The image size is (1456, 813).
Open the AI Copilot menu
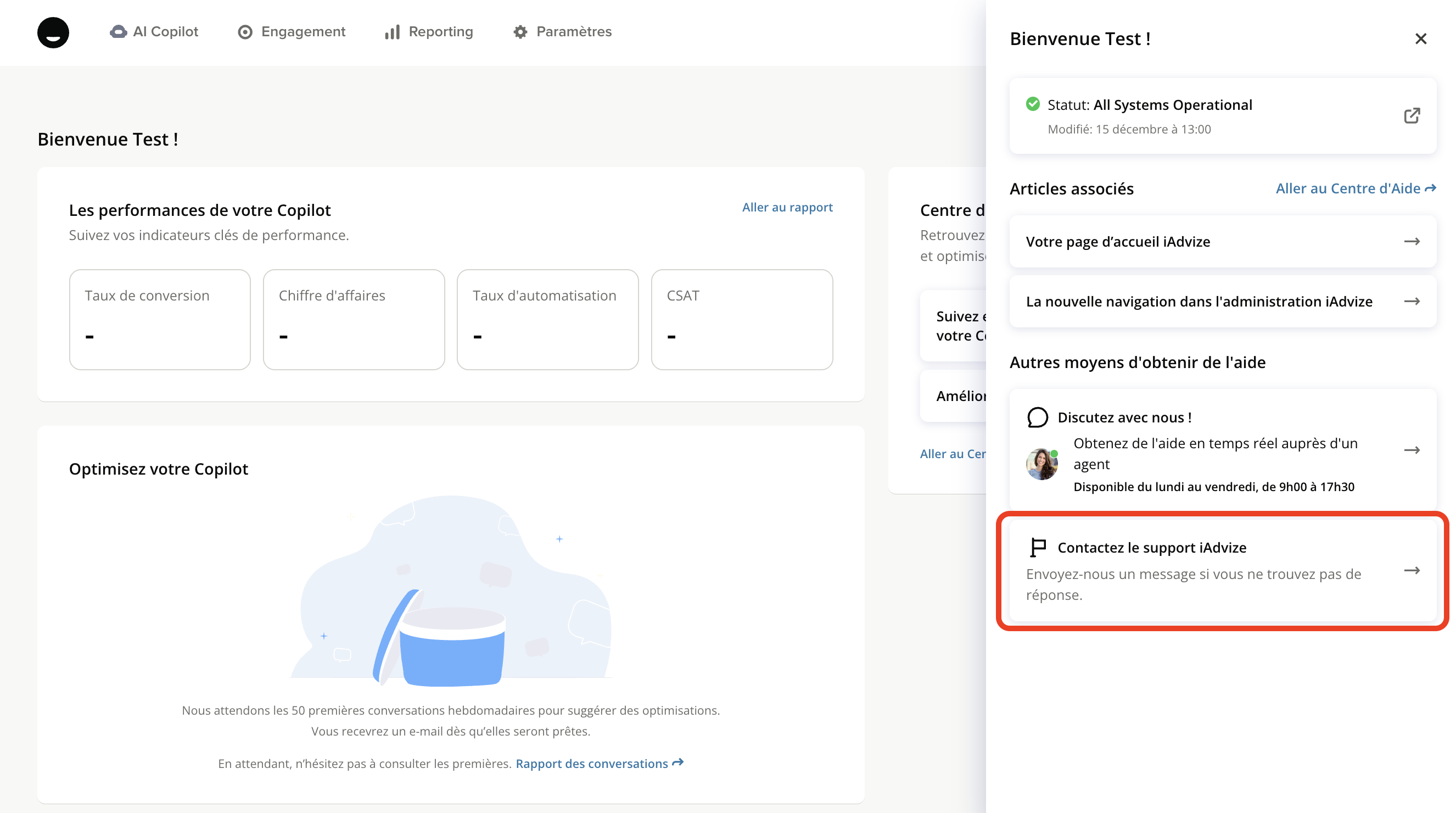tap(154, 32)
